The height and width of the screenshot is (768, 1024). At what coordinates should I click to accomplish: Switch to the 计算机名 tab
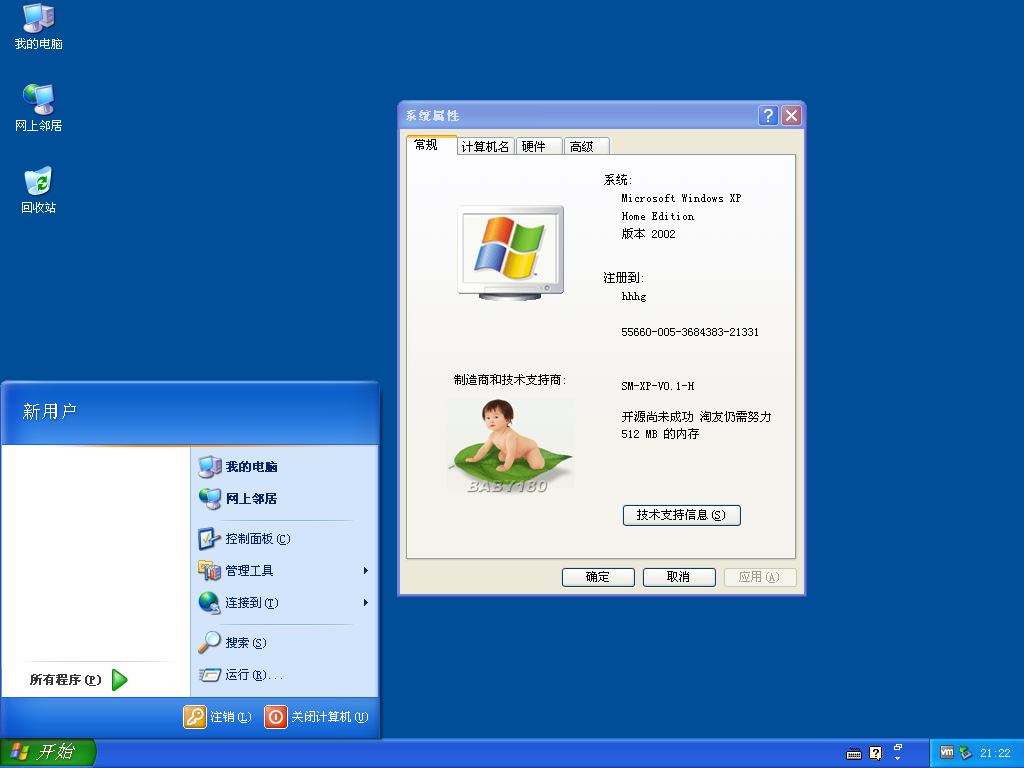485,146
